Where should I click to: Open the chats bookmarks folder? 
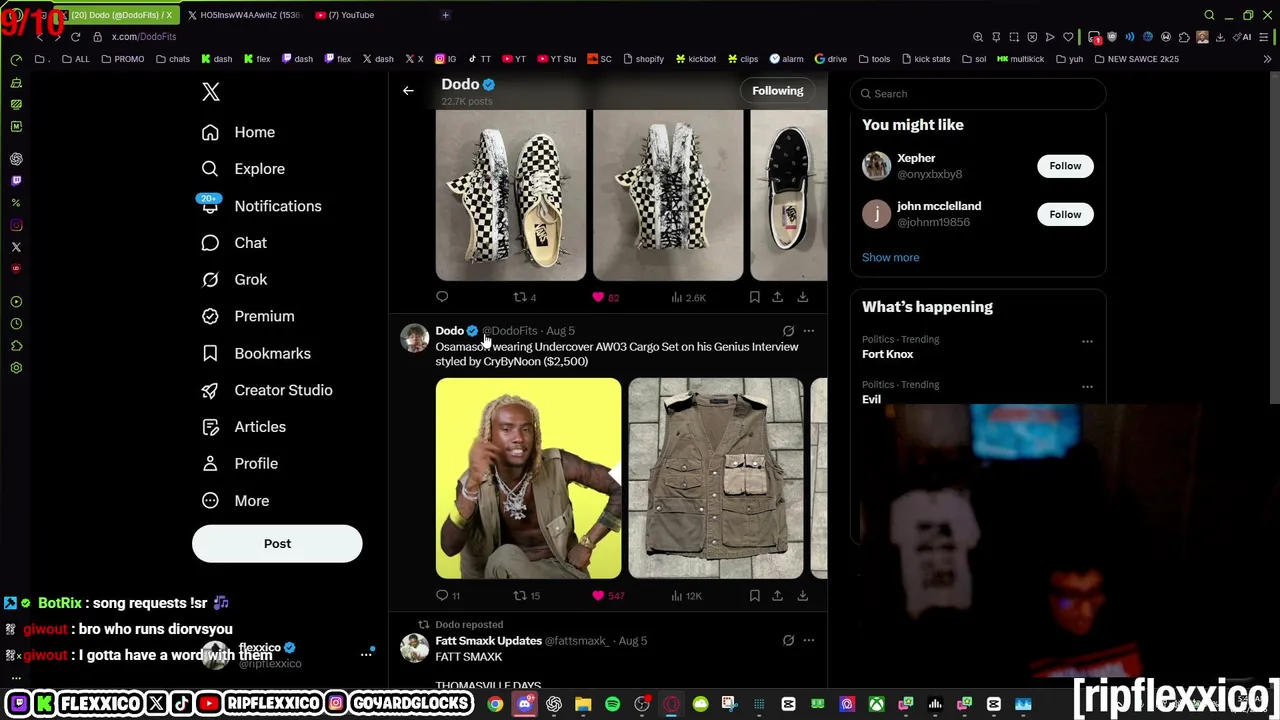(x=172, y=59)
